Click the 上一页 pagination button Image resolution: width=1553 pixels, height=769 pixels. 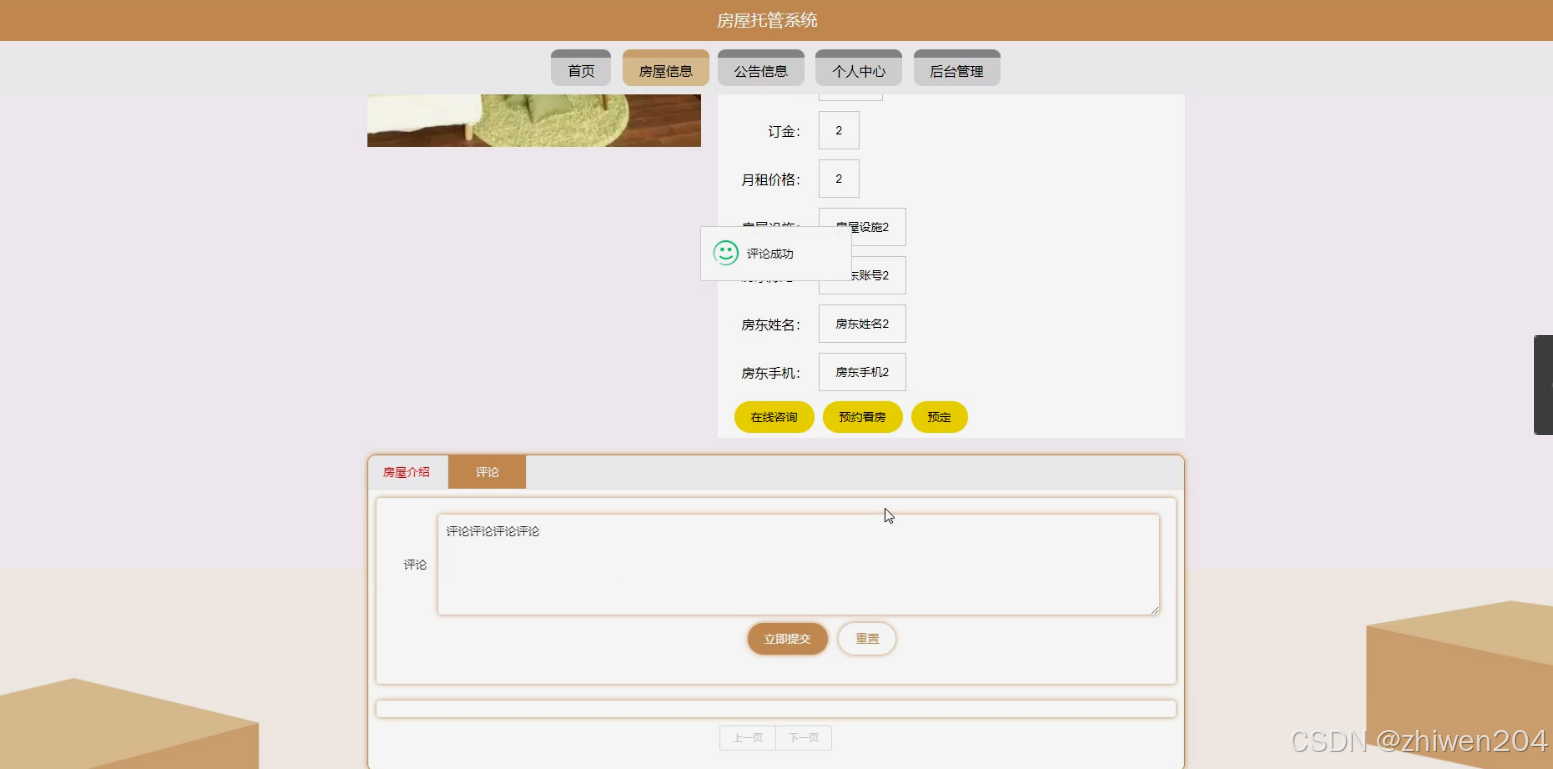pos(747,737)
